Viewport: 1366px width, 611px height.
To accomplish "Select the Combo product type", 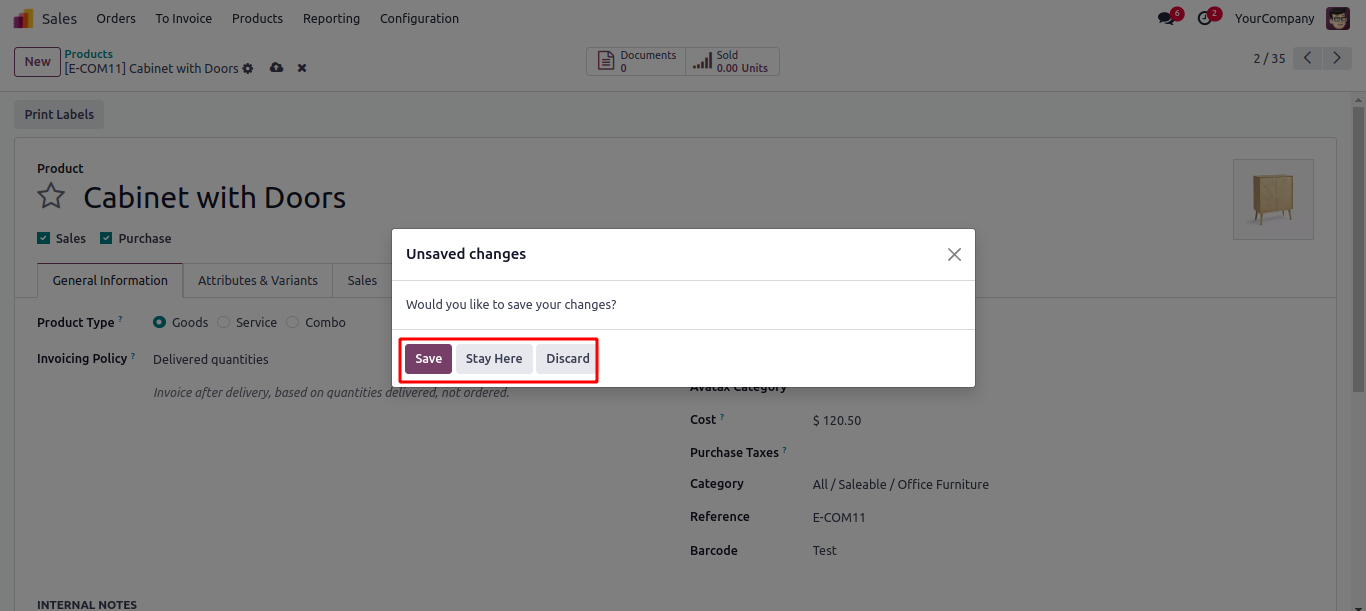I will point(293,323).
